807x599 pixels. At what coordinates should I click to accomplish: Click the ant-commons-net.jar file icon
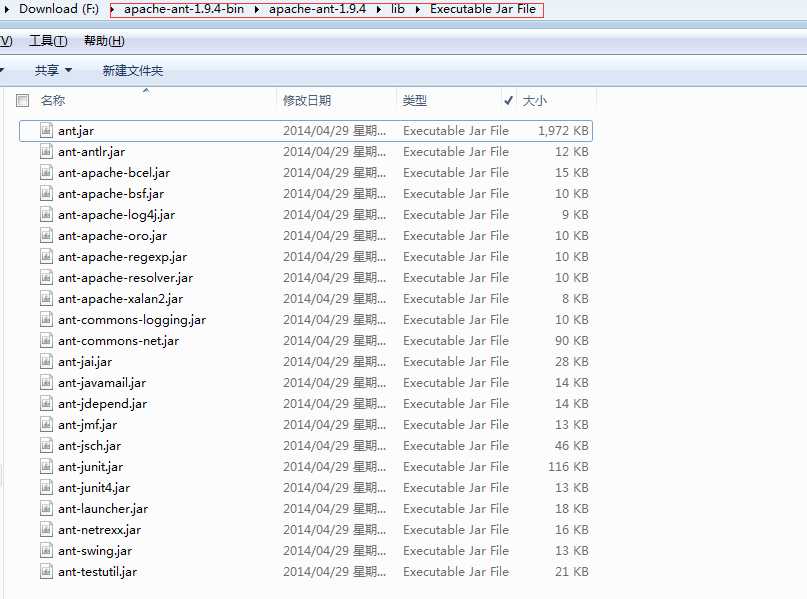[x=46, y=341]
